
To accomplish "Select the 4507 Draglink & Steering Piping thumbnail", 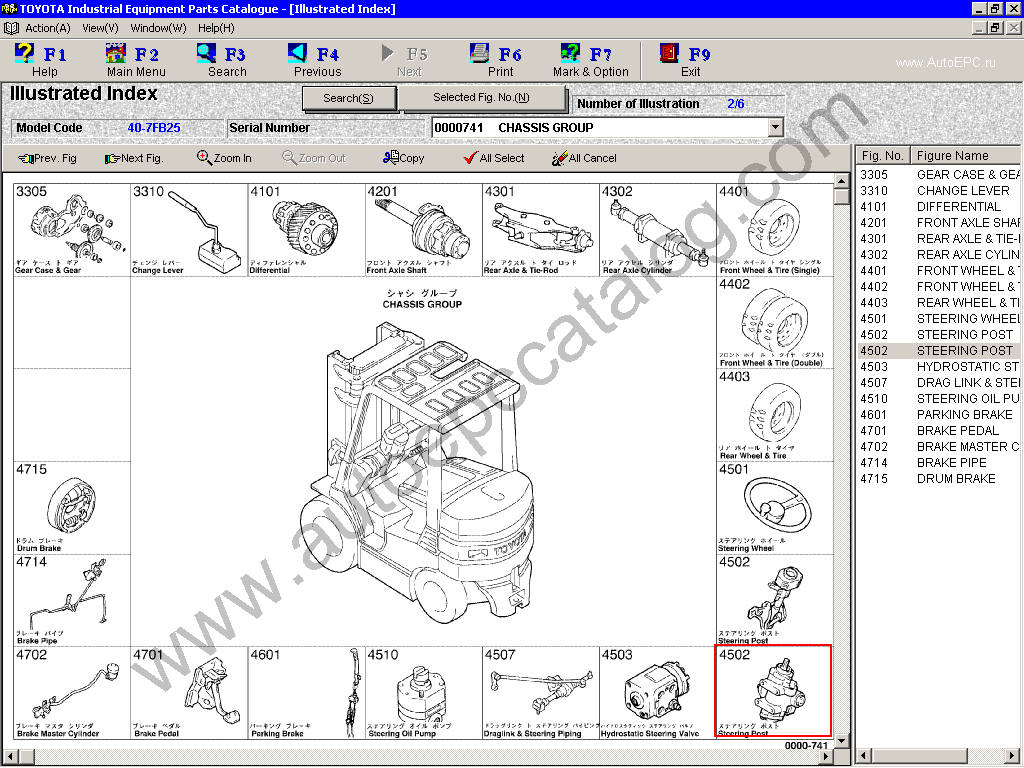I will 540,694.
